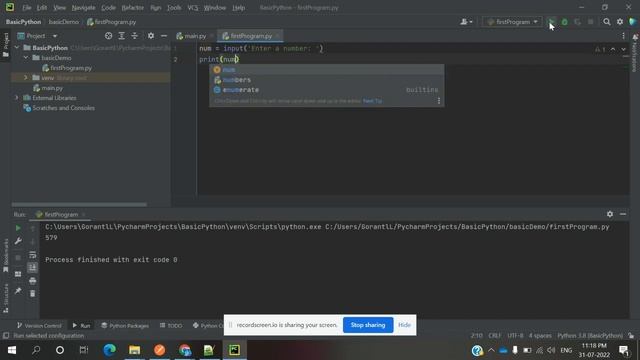The image size is (640, 360).
Task: Jump to next highlighted problem arrow
Action: coord(623,49)
